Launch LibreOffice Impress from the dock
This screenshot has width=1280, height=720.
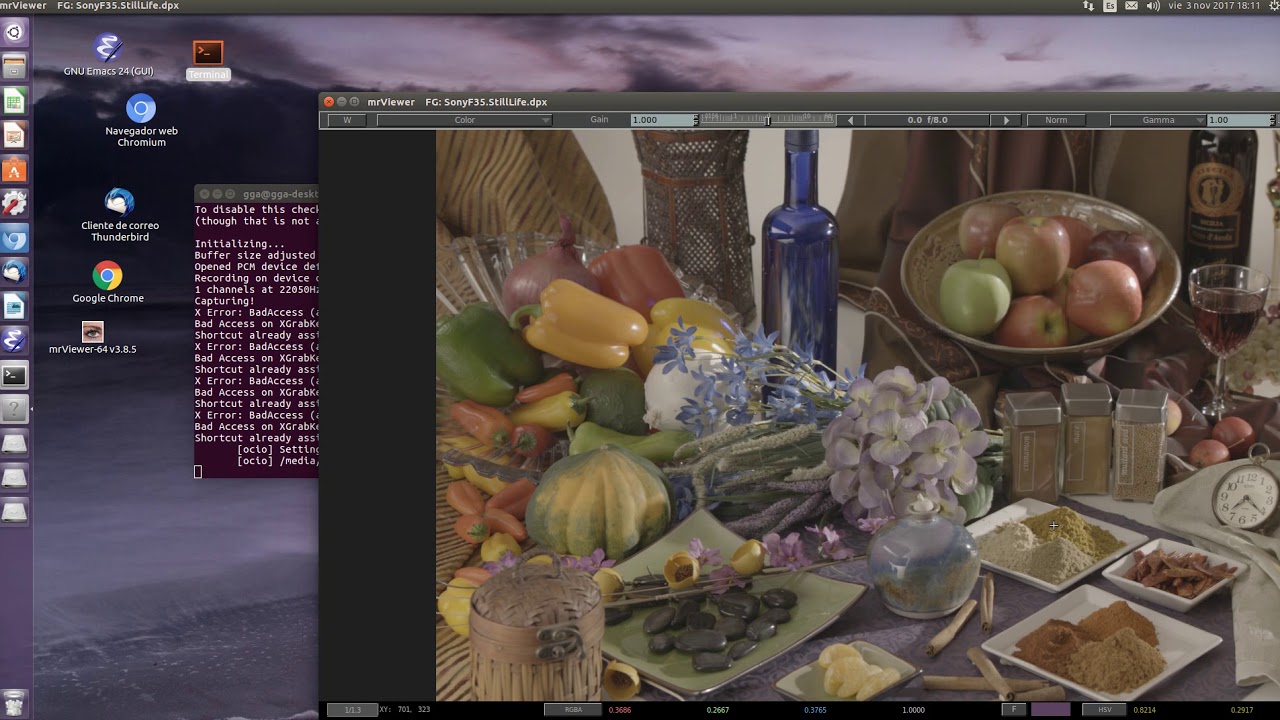point(14,135)
